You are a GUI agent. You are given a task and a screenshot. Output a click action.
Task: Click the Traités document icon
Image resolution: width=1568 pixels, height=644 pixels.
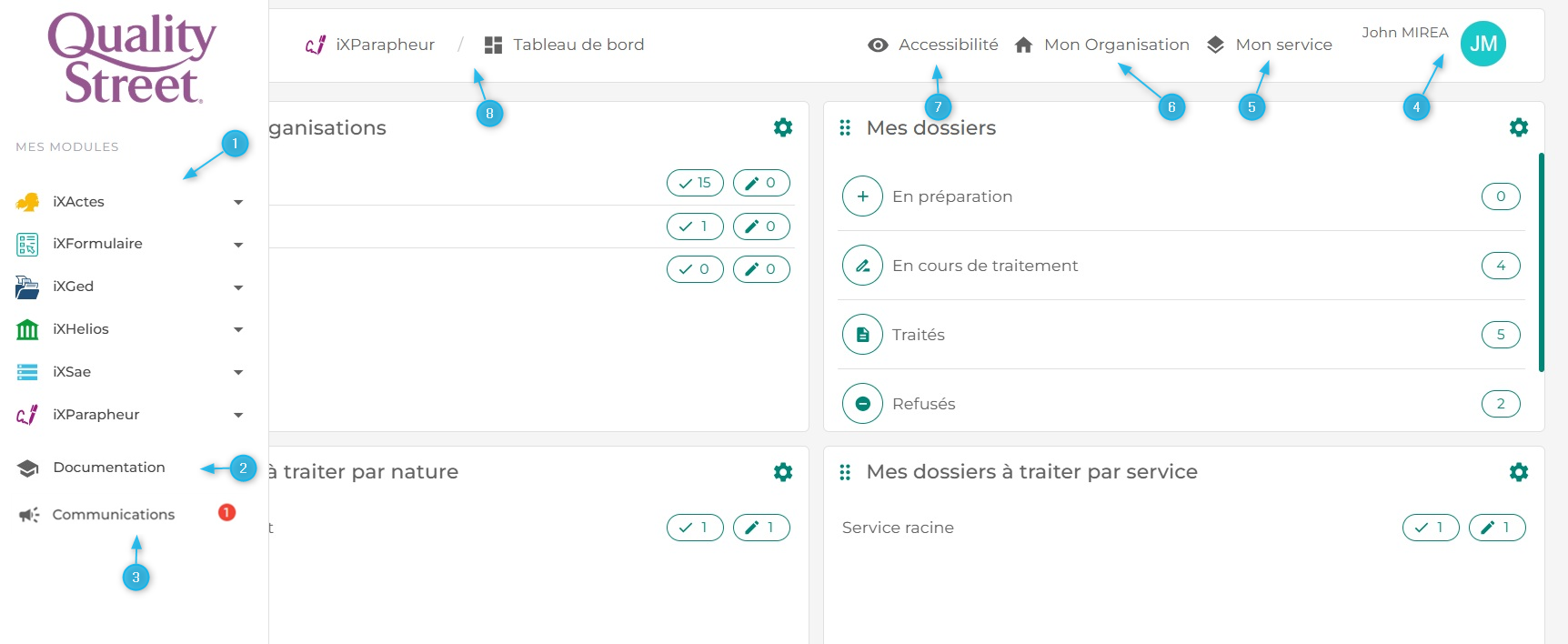point(862,335)
